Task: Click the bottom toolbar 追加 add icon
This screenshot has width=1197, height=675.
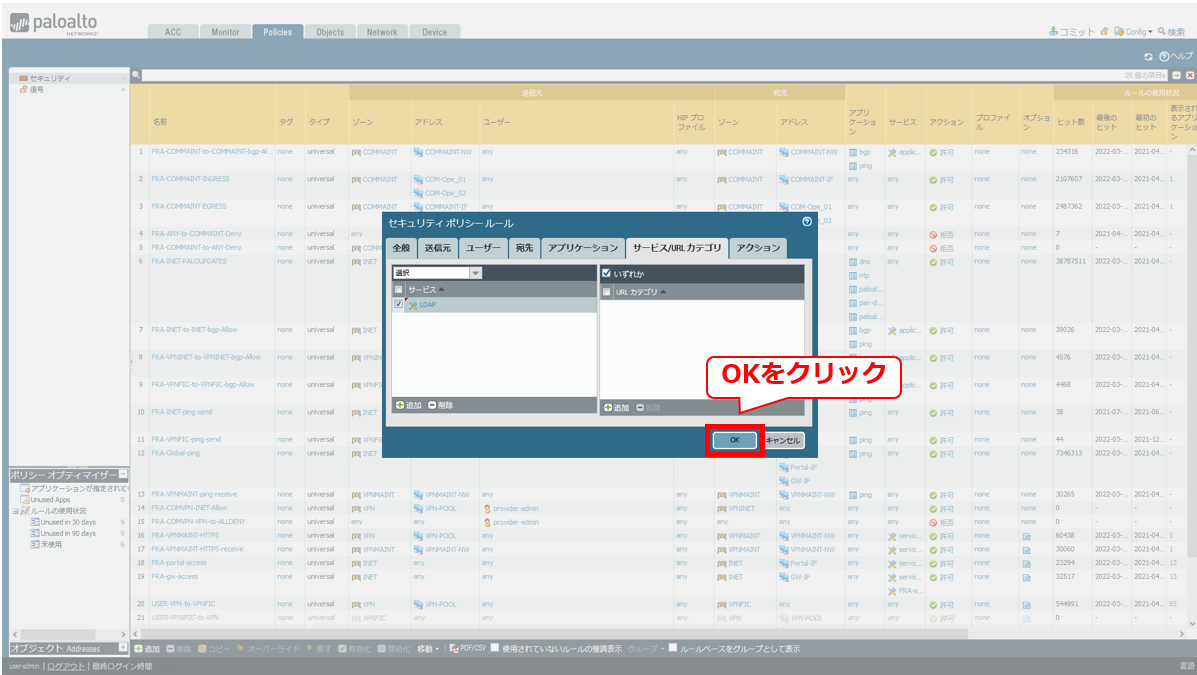Action: pyautogui.click(x=138, y=648)
